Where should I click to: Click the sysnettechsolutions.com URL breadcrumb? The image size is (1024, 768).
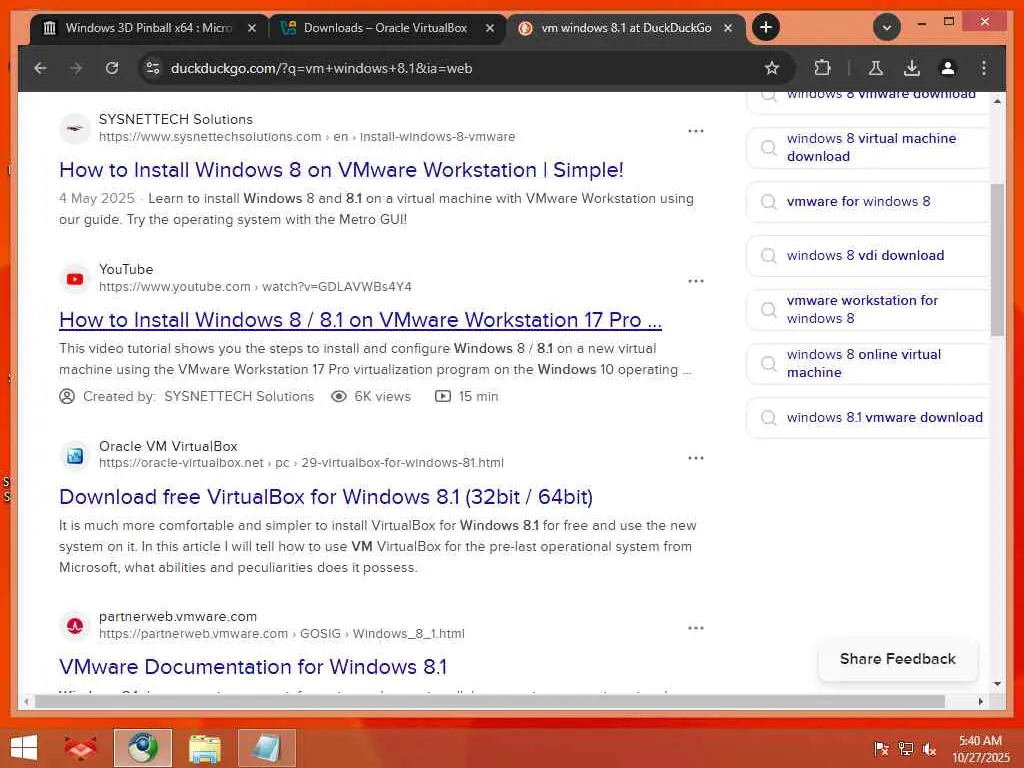coord(307,136)
